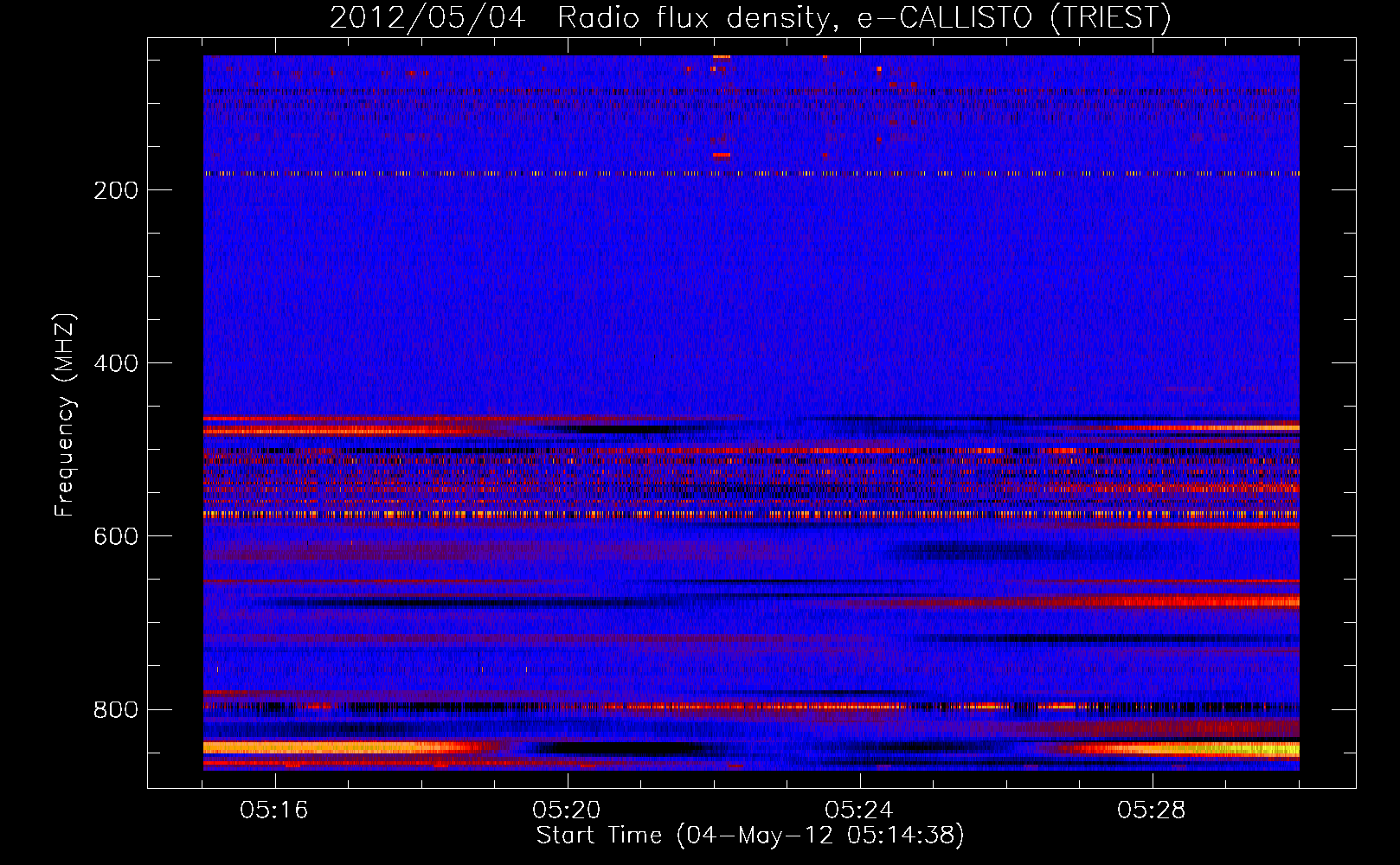The image size is (1400, 865).
Task: Click the 05:16 time tick label
Action: 274,811
